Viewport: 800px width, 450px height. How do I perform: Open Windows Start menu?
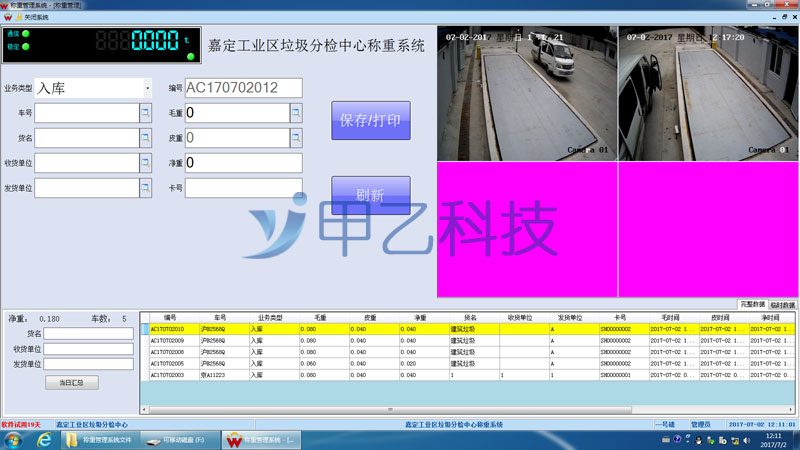13,440
